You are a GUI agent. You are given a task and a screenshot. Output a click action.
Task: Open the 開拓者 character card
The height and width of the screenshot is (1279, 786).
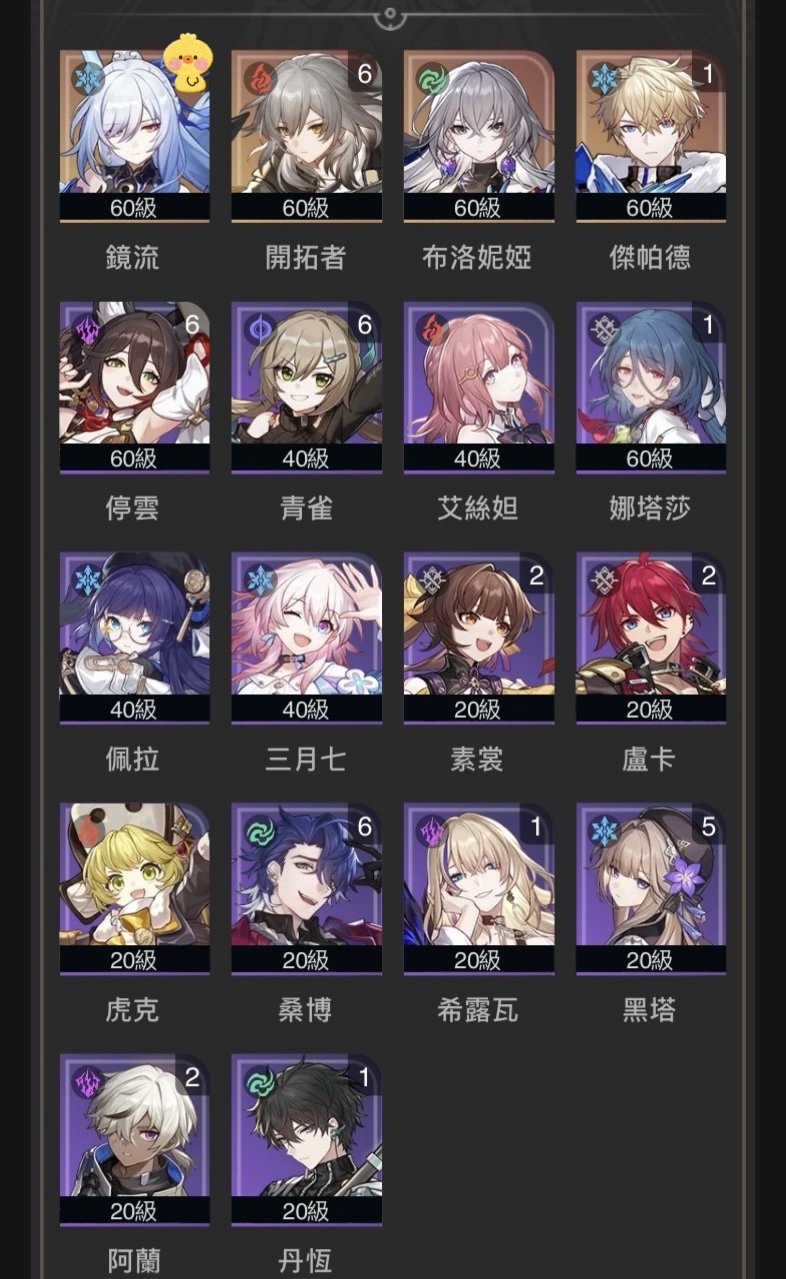coord(306,136)
